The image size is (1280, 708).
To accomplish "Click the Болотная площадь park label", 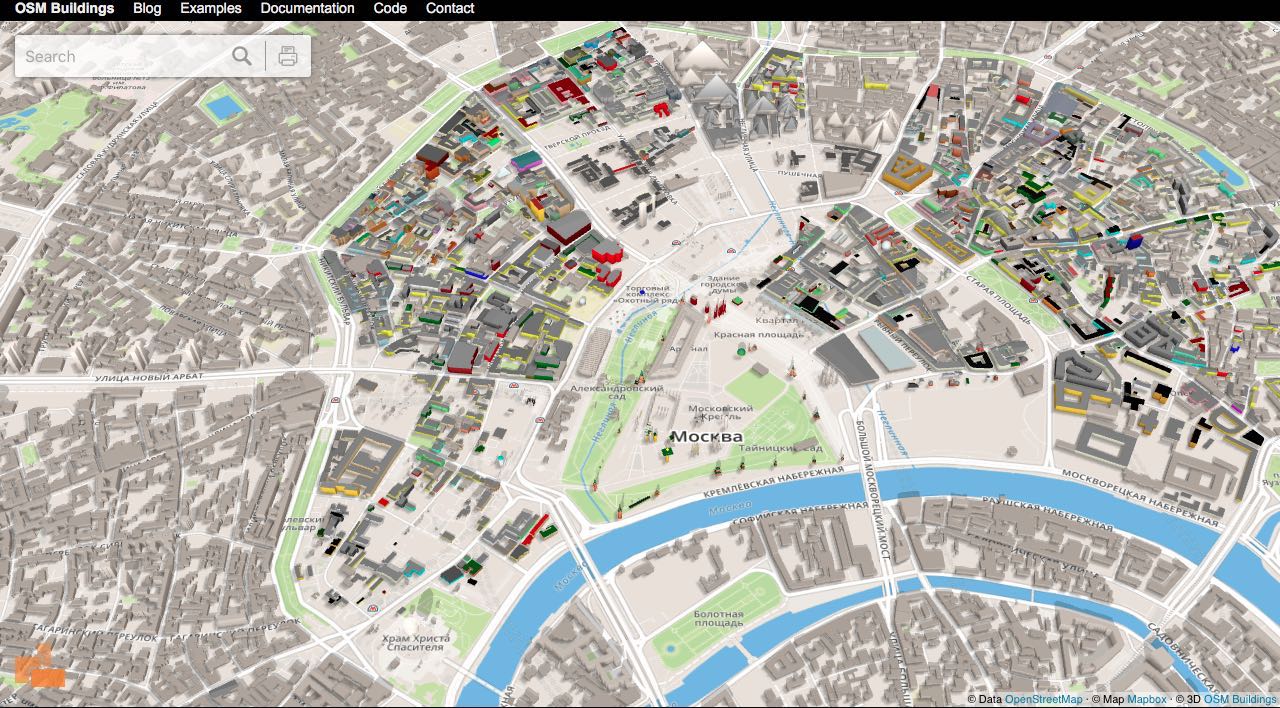I will (718, 619).
